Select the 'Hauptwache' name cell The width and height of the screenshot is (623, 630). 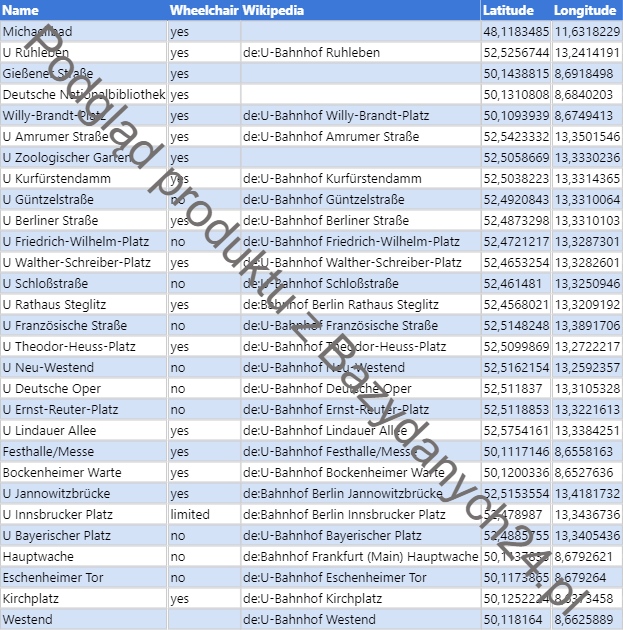click(x=84, y=556)
